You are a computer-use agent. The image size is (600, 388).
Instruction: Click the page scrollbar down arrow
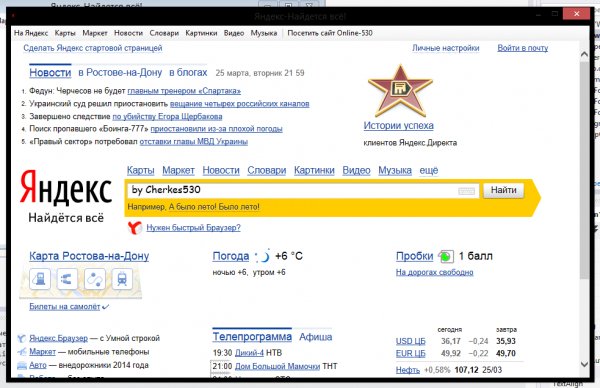coord(584,364)
